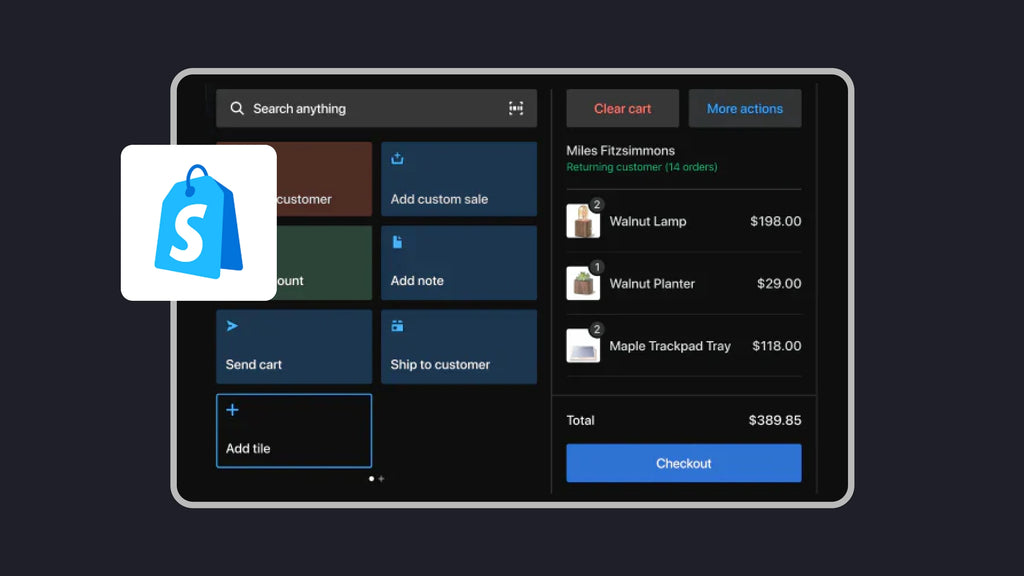This screenshot has height=576, width=1024.
Task: Open customer Miles Fitzsimmons details
Action: 620,151
